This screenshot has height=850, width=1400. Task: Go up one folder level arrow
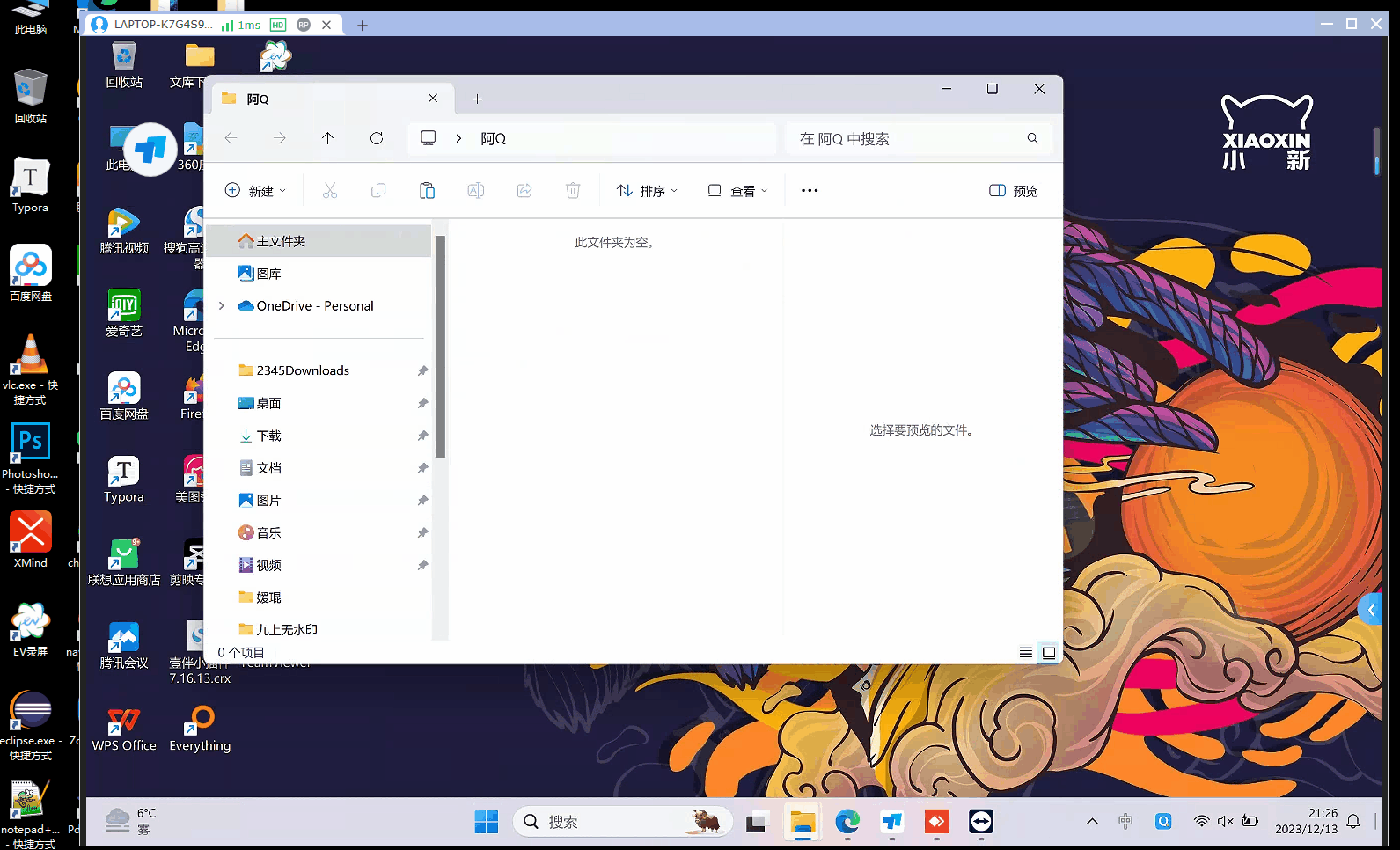[x=328, y=138]
